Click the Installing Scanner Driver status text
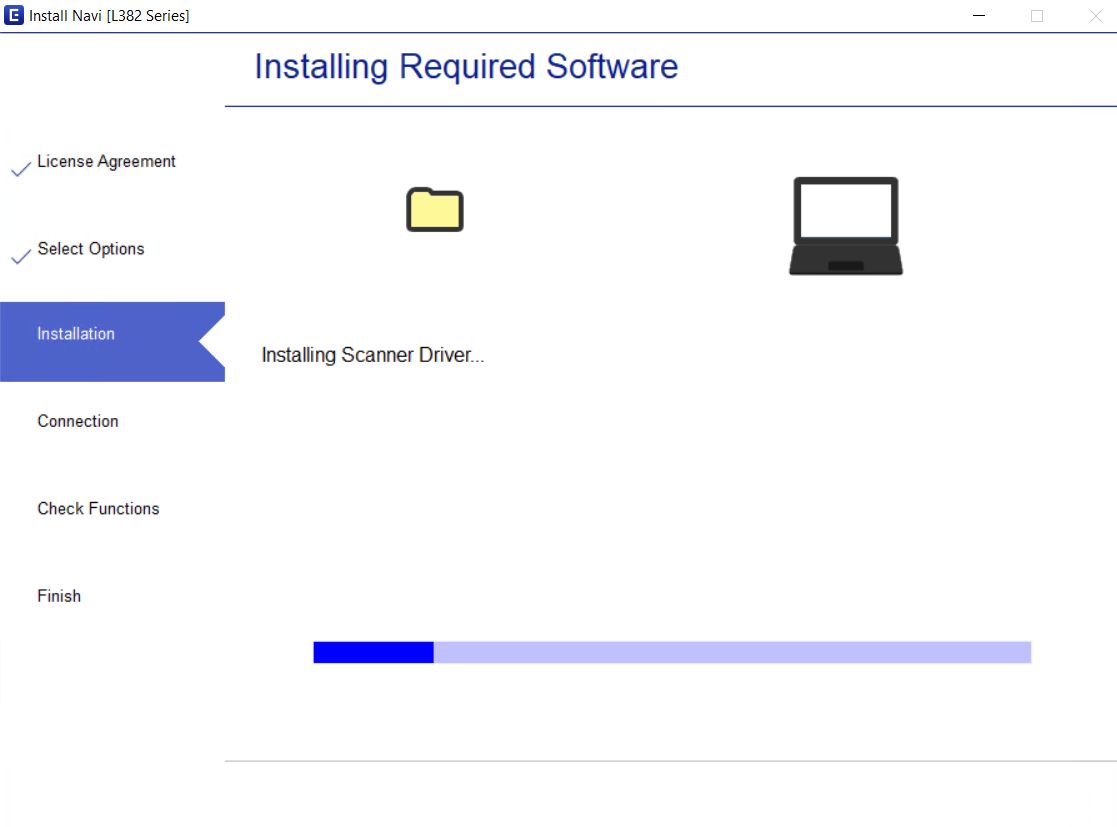 pos(372,355)
